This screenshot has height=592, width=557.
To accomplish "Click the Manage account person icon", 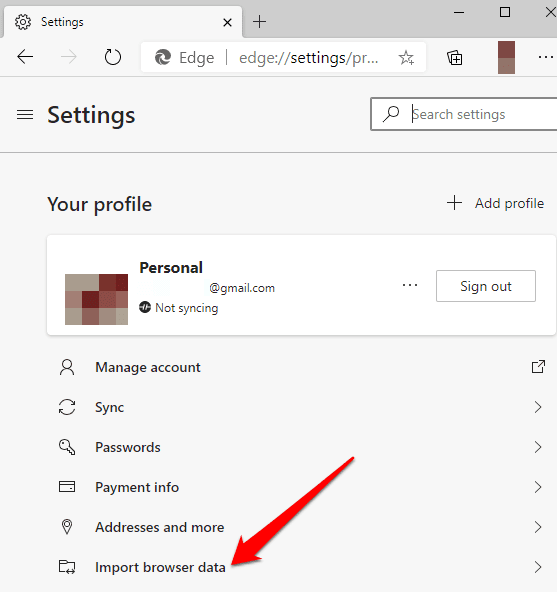I will 67,367.
